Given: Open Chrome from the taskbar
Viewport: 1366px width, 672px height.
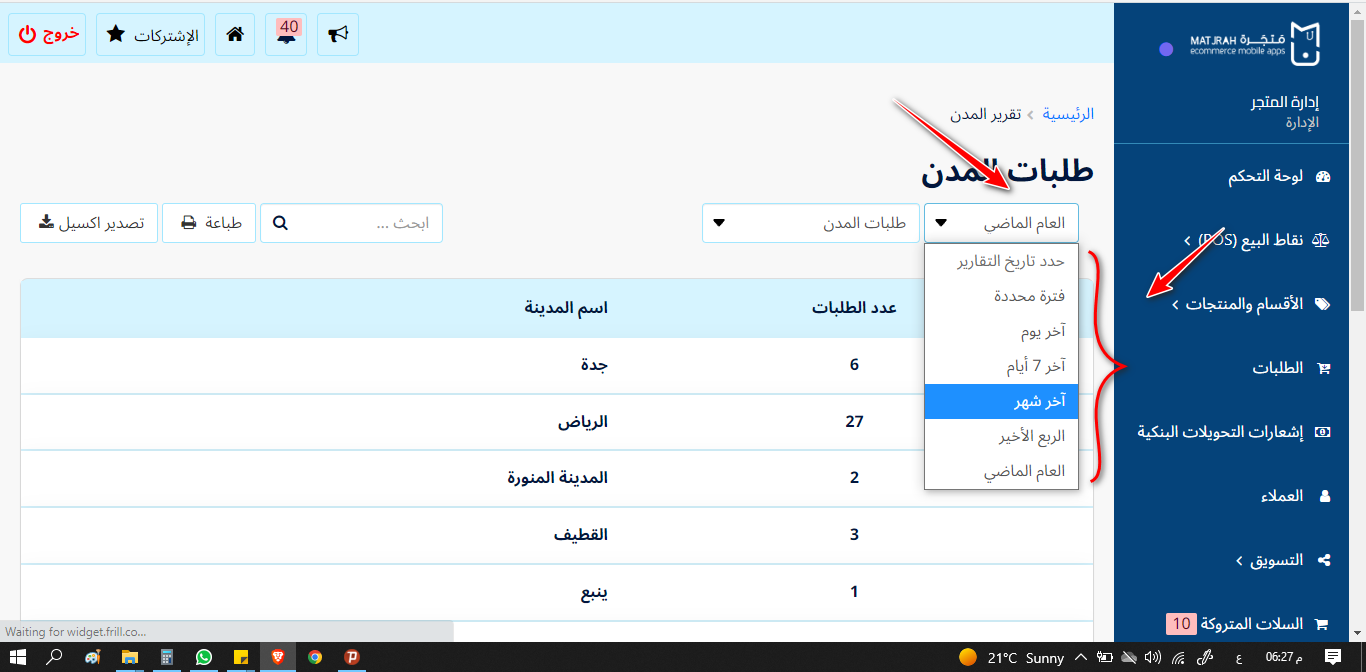Looking at the screenshot, I should 315,657.
